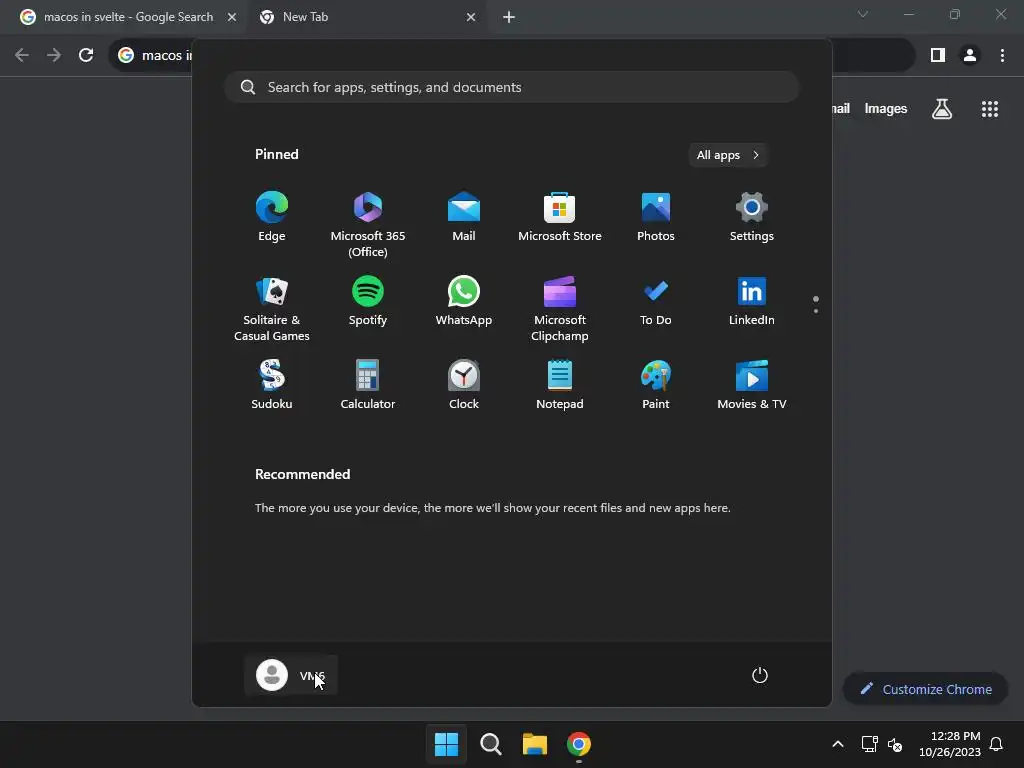Open Chrome three-dot menu
1024x768 pixels.
pos(1002,55)
